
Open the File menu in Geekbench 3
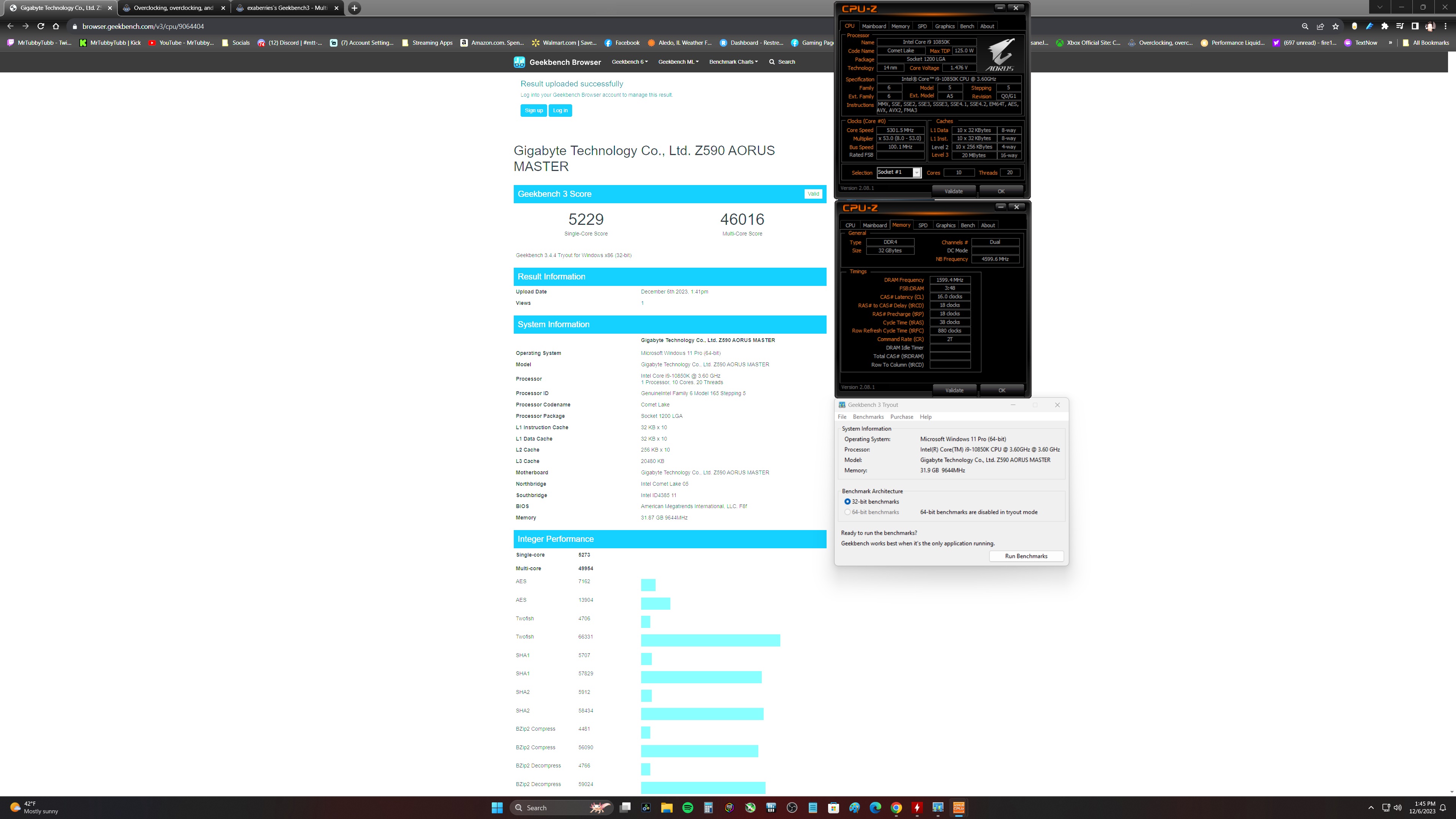coord(842,417)
